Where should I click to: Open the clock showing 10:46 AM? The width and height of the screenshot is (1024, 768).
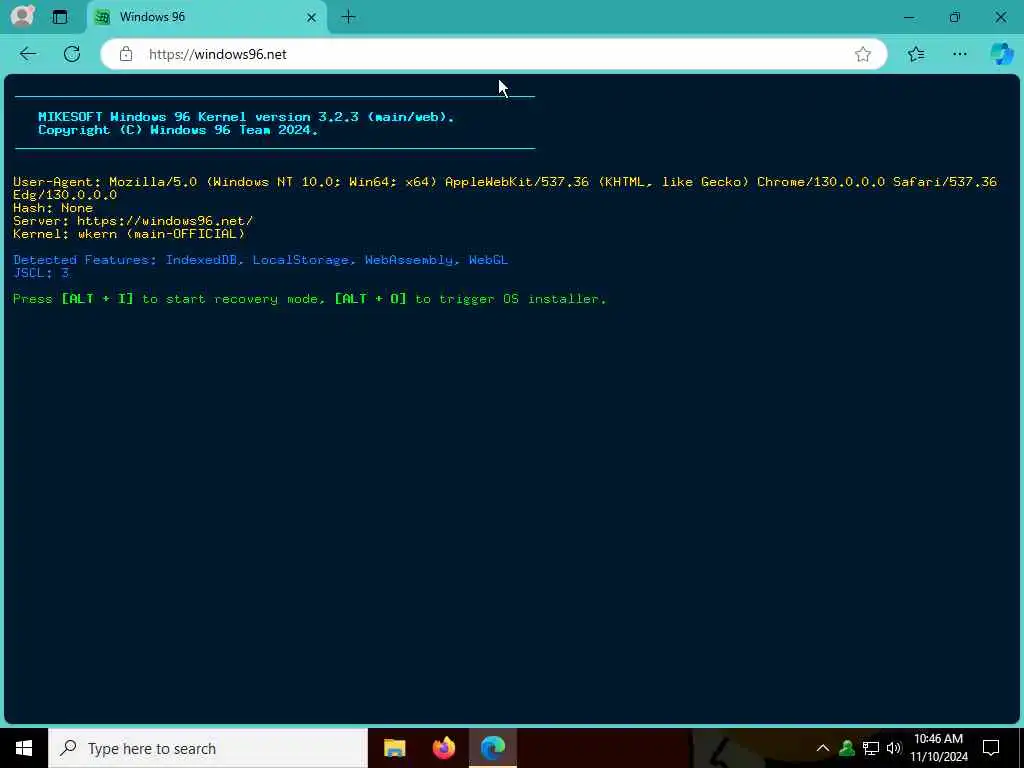(939, 748)
